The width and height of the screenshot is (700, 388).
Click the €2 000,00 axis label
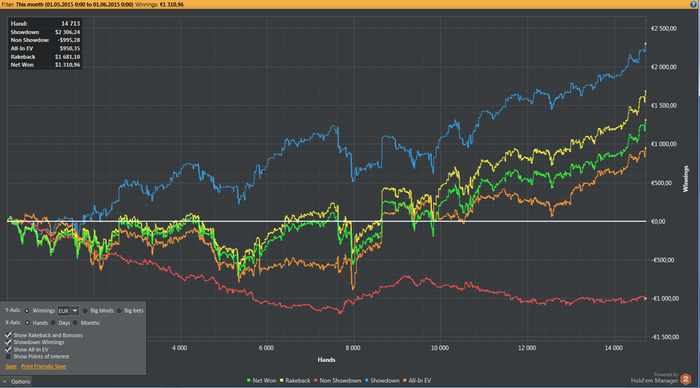[x=664, y=67]
